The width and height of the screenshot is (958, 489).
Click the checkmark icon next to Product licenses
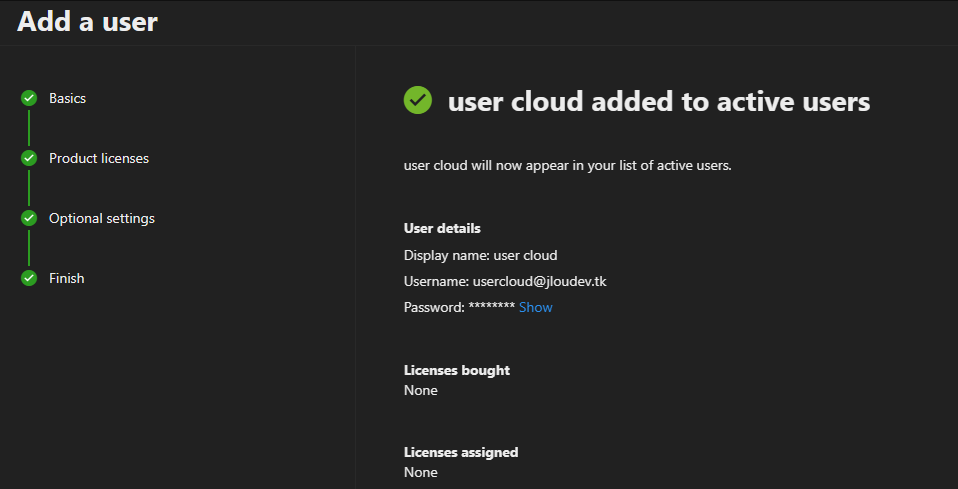[x=29, y=158]
